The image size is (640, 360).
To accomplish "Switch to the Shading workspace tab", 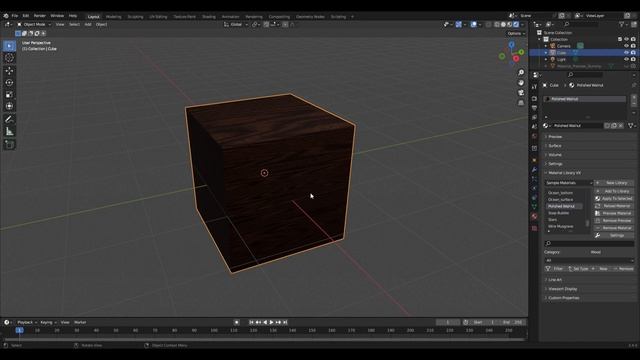I will click(209, 17).
